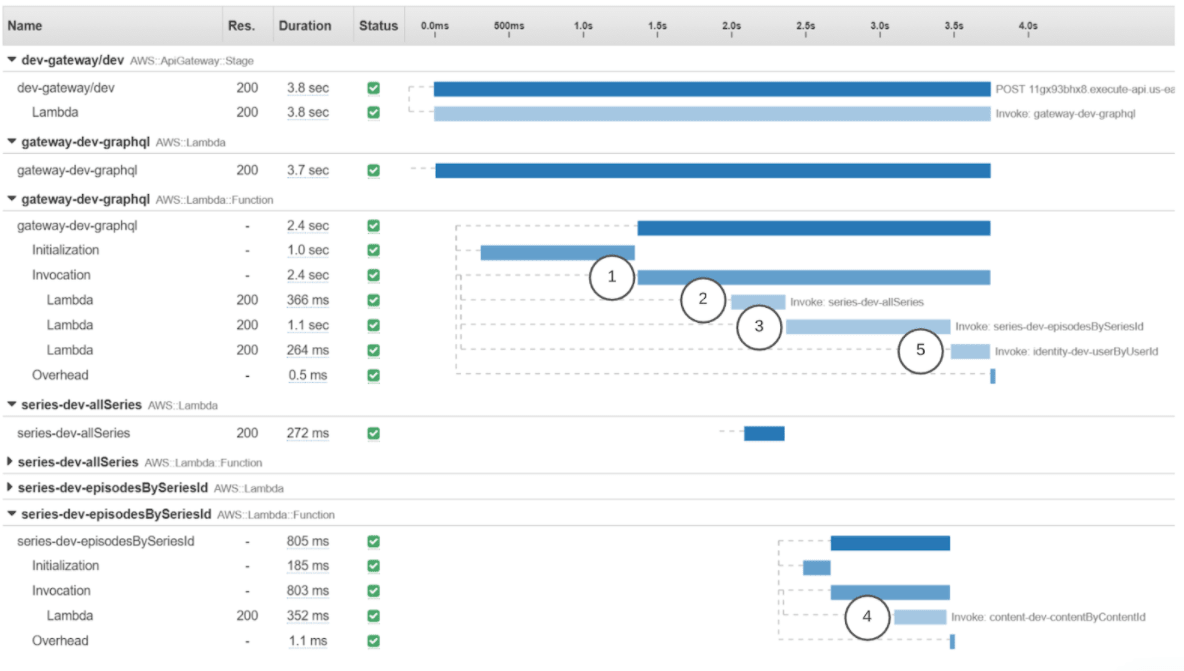The height and width of the screenshot is (671, 1184).
Task: Expand series-dev-episodesBySeriesId AWS::Lambda group
Action: tap(10, 488)
